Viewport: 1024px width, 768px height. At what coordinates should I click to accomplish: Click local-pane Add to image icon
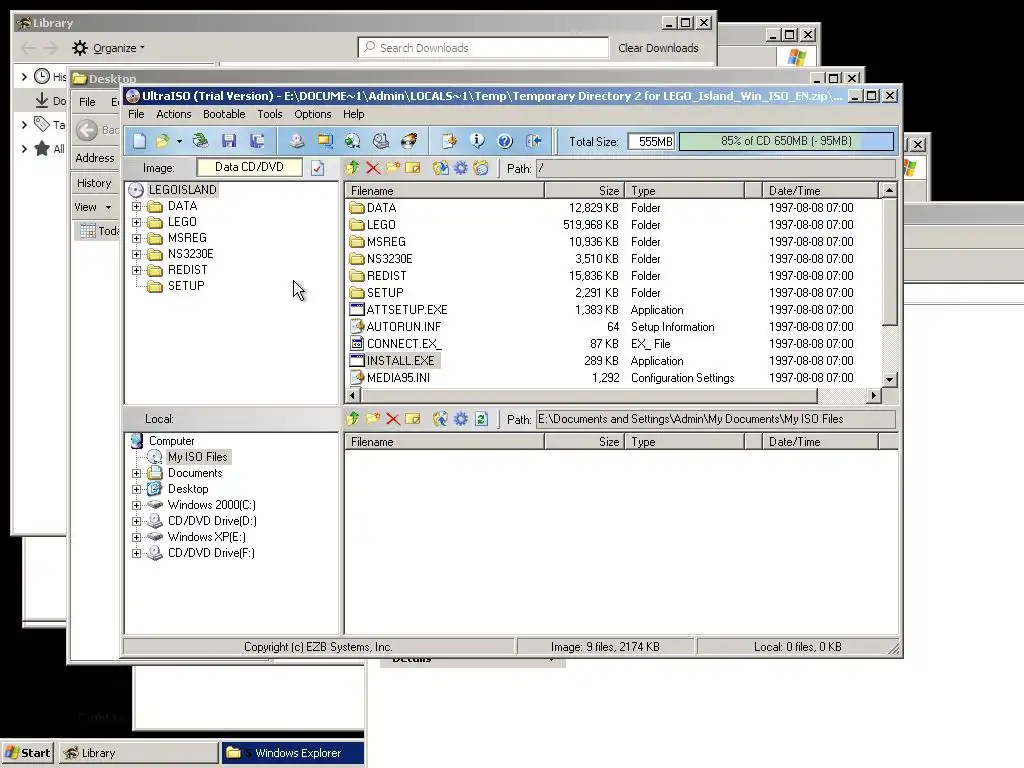point(441,419)
